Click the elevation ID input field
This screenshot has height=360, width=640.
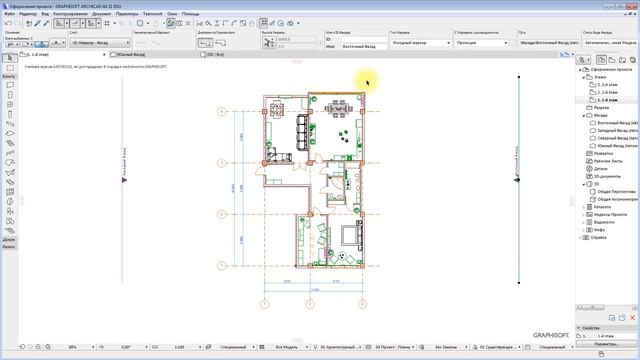(364, 40)
